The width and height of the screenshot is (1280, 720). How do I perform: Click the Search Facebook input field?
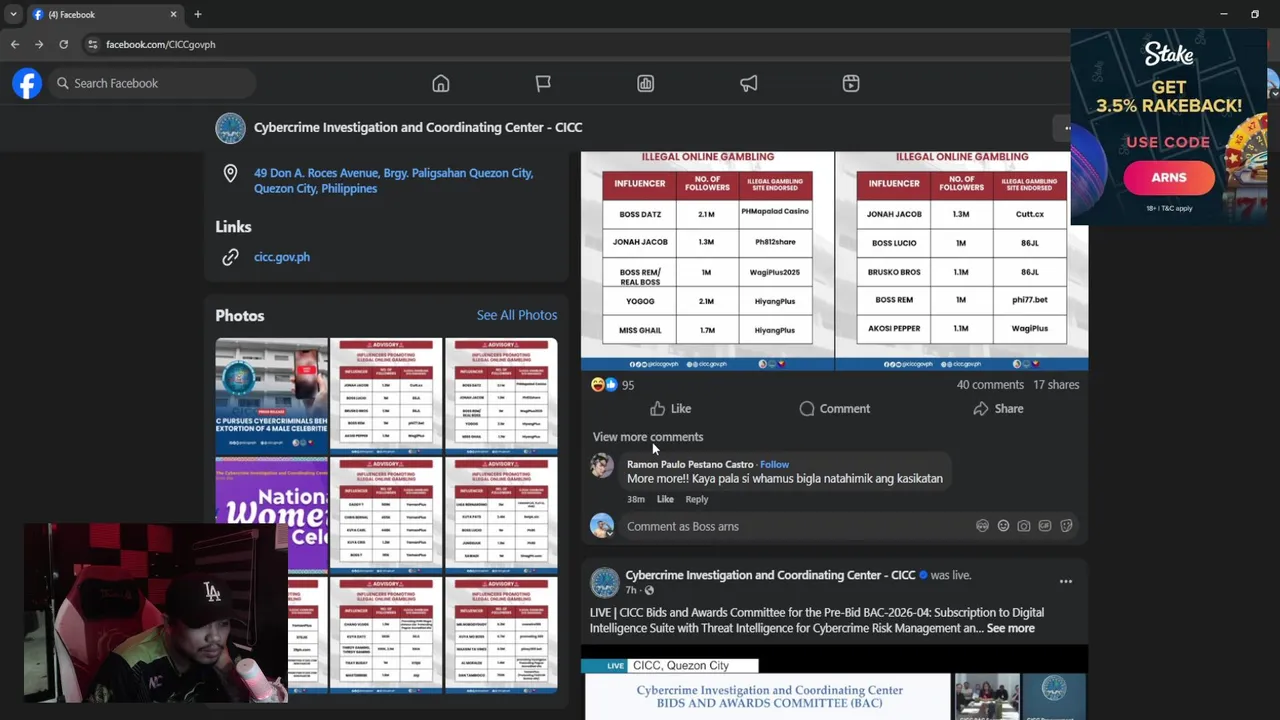(150, 83)
